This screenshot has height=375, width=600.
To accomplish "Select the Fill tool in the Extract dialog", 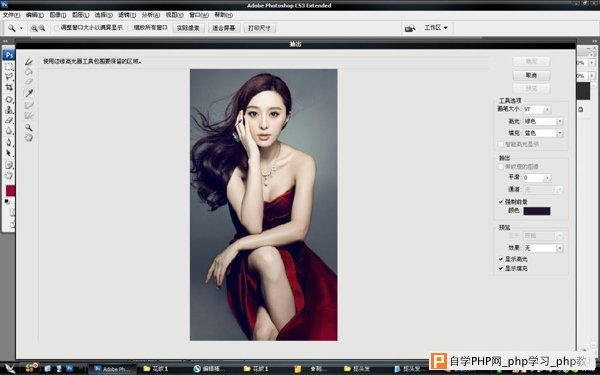I will click(x=29, y=72).
